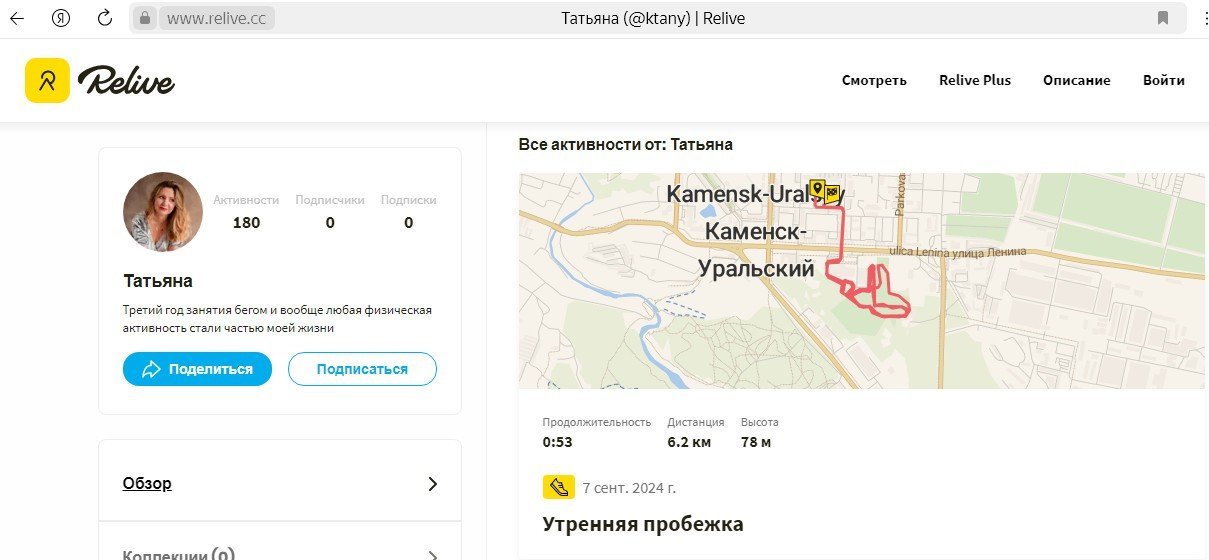
Task: Click the Продолжительность value 0:53
Action: pyautogui.click(x=558, y=442)
